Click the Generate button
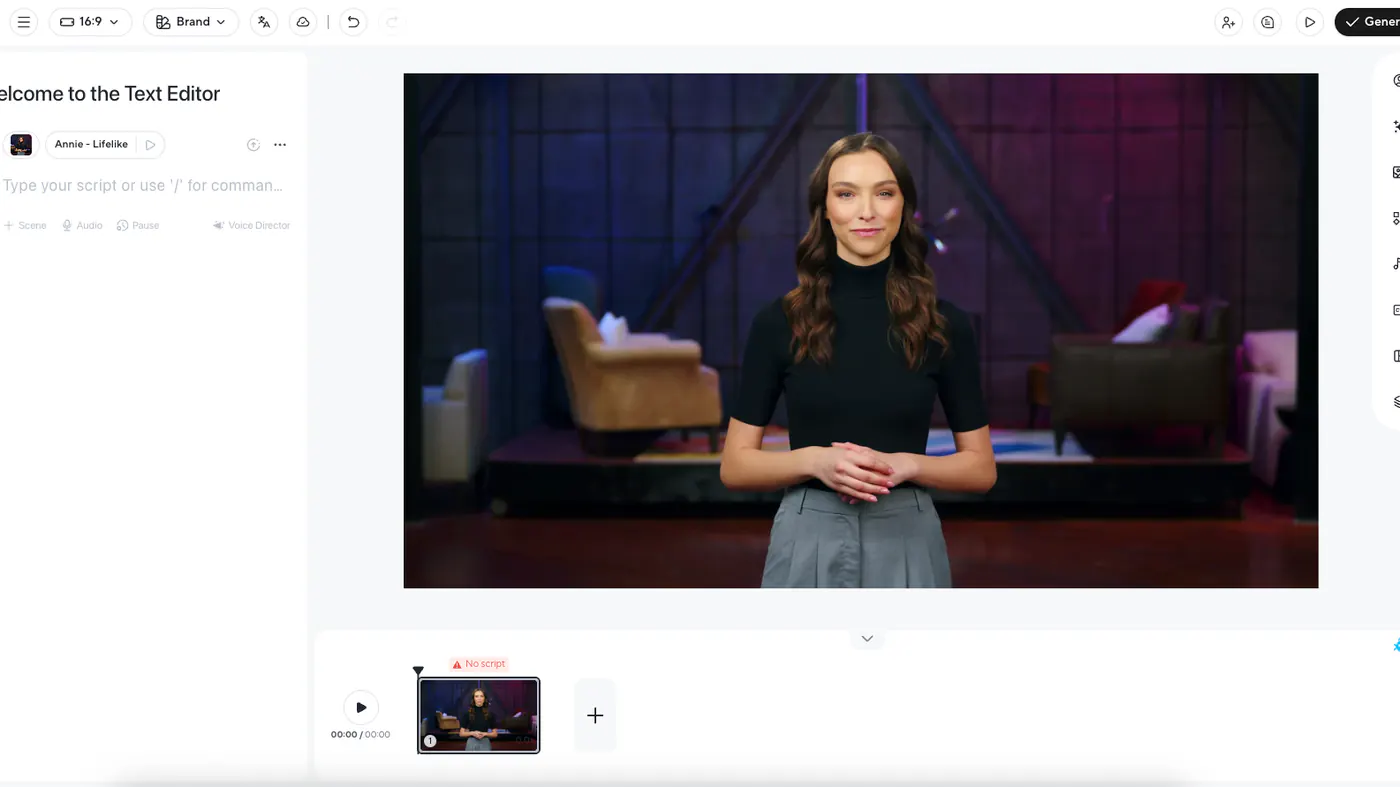The width and height of the screenshot is (1400, 787). point(1368,22)
